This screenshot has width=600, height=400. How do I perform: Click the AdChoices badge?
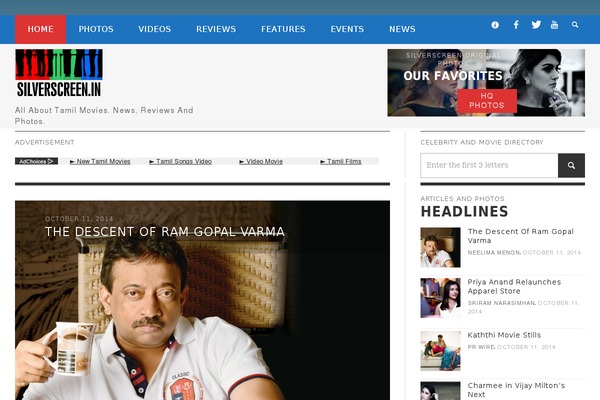point(36,161)
